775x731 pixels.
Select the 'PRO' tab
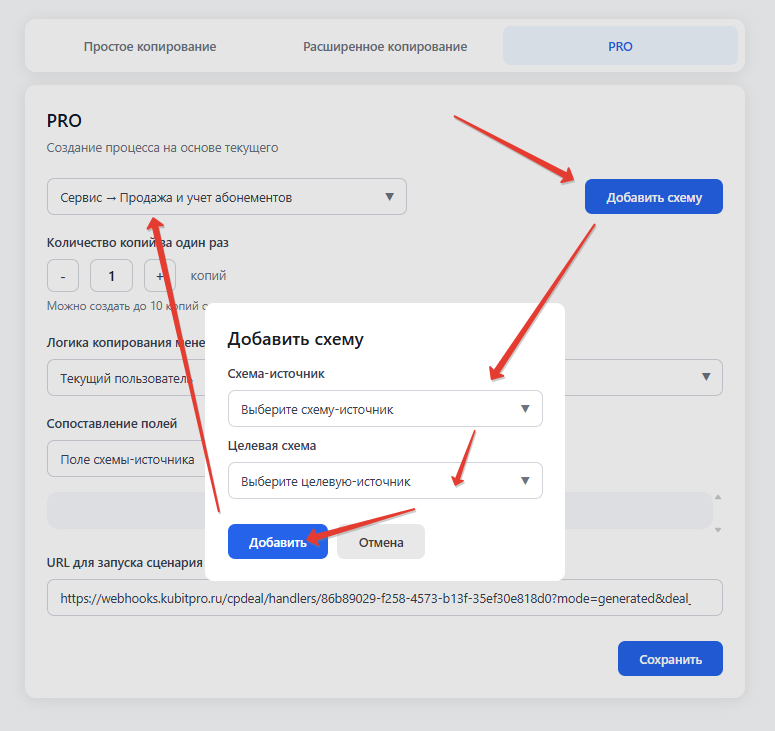(x=620, y=46)
